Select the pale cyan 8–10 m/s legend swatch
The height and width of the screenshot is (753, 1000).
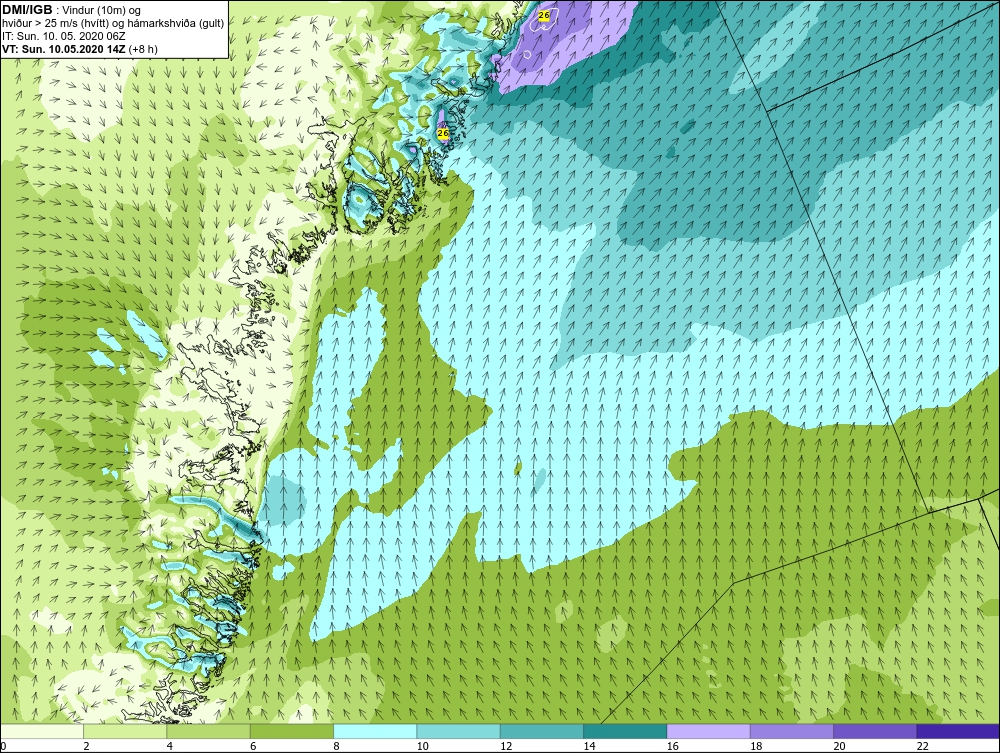375,731
